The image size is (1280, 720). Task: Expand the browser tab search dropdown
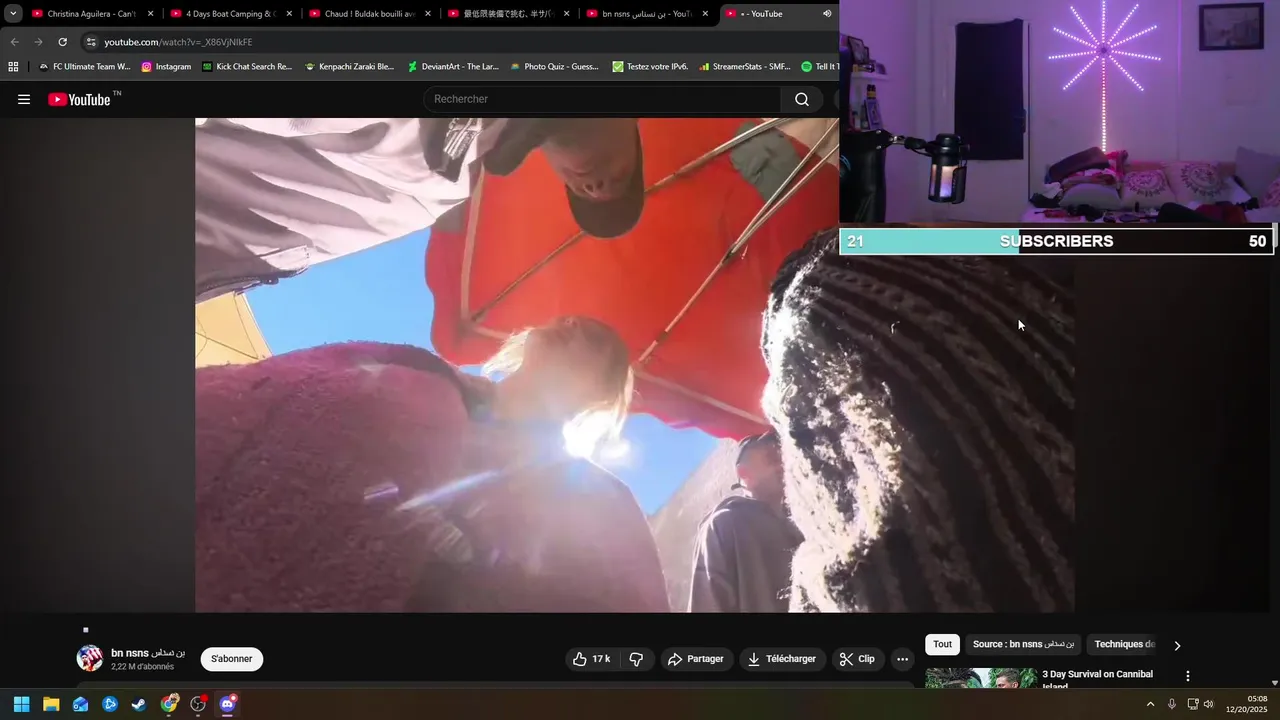click(13, 14)
